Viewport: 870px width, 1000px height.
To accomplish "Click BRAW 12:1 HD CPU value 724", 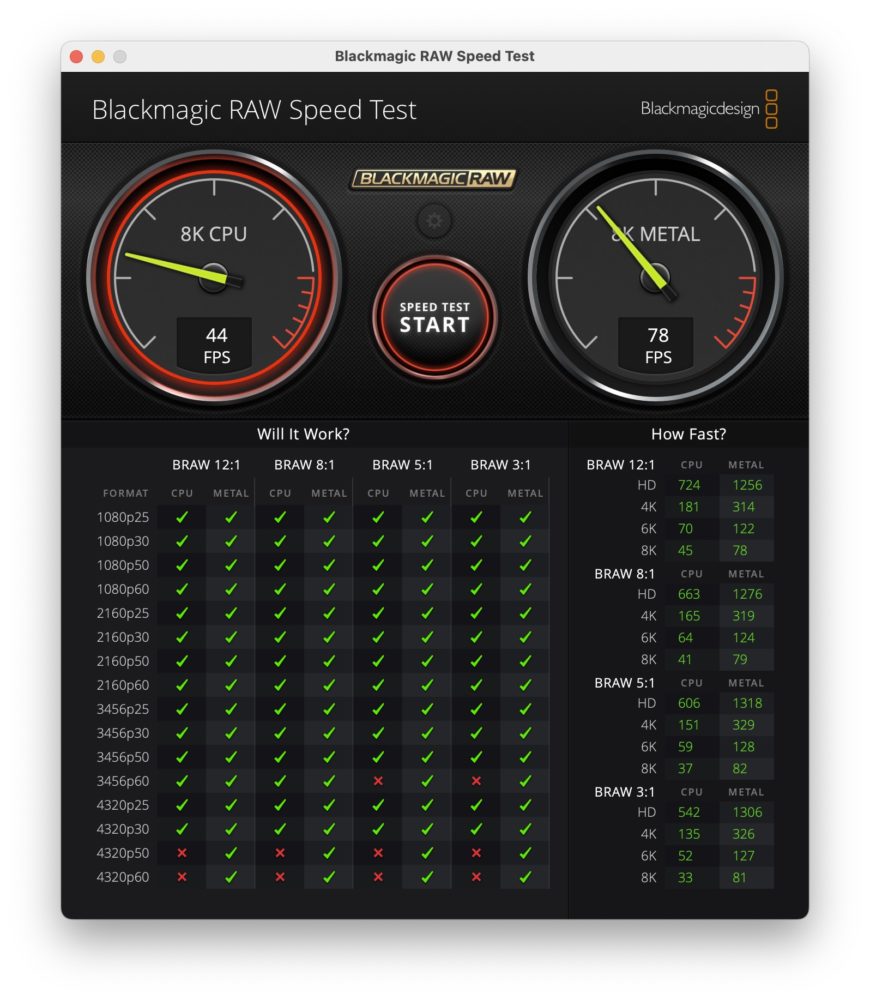I will (689, 485).
